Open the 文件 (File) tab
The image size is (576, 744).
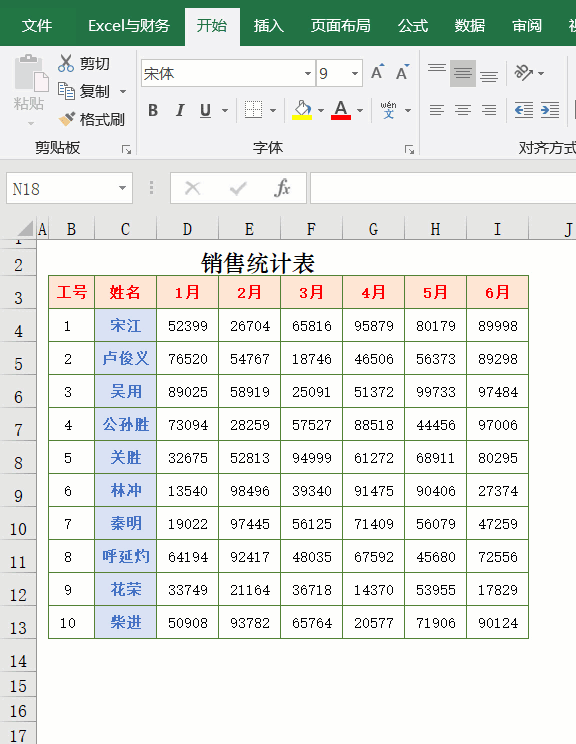[37, 25]
